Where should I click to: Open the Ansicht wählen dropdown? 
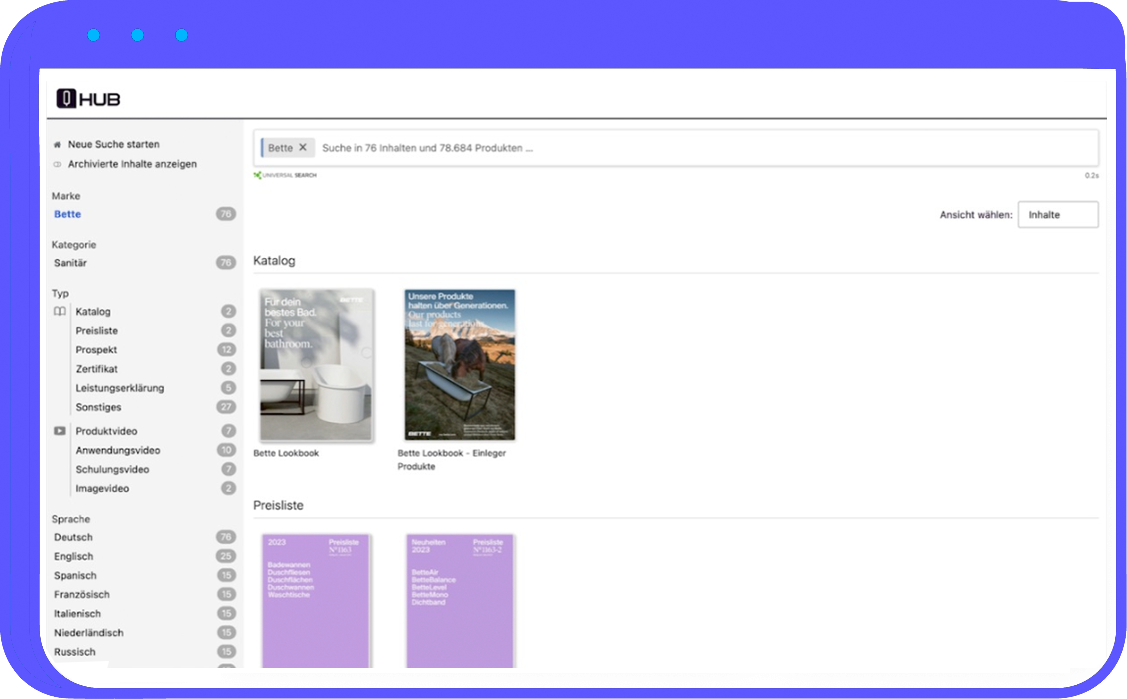(1057, 215)
